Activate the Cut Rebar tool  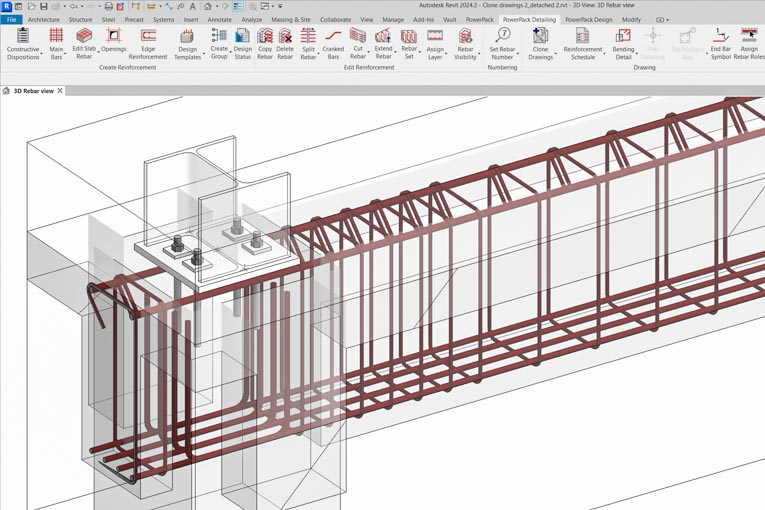pos(358,44)
